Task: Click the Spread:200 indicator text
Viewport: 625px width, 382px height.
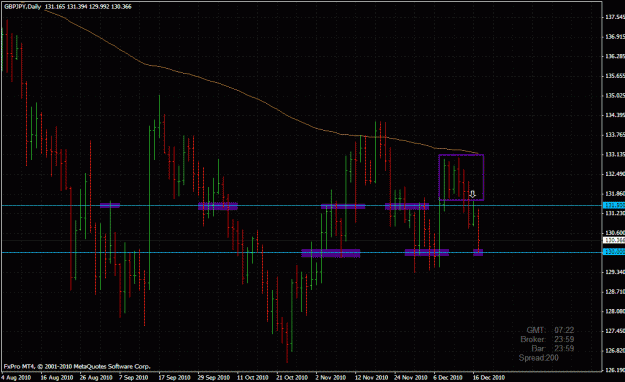Action: coord(539,358)
